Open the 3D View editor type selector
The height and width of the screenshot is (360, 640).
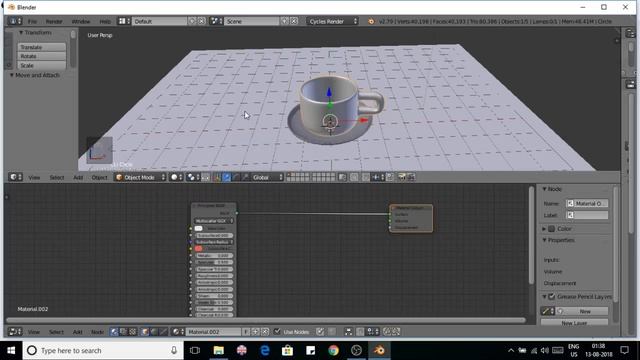click(x=16, y=177)
